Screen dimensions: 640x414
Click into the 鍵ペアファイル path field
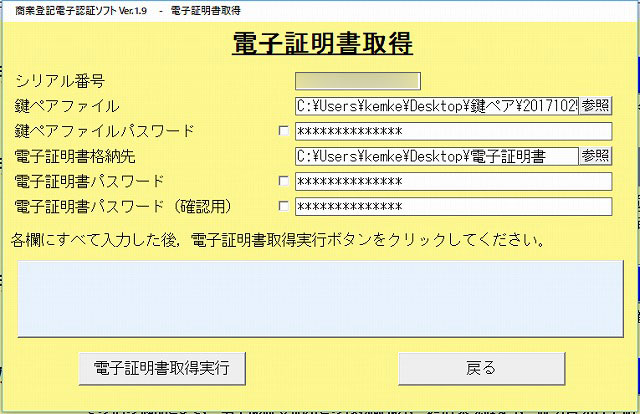coord(436,106)
